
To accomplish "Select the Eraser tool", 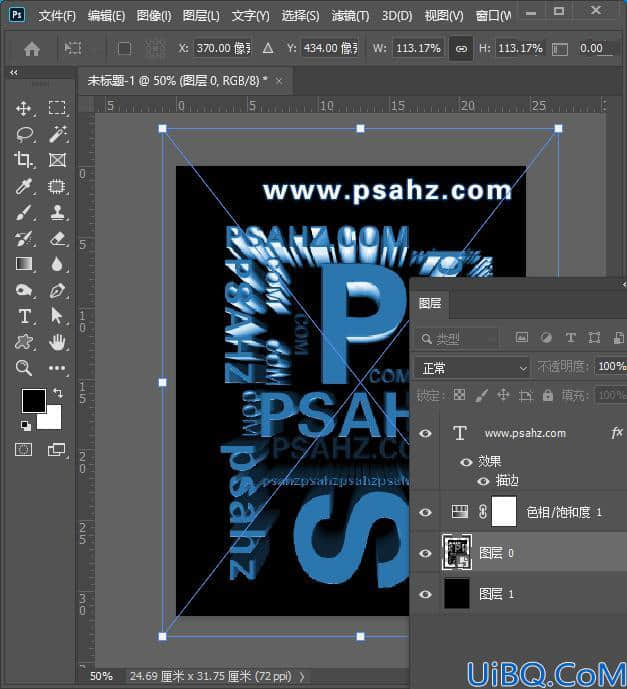I will (x=57, y=239).
